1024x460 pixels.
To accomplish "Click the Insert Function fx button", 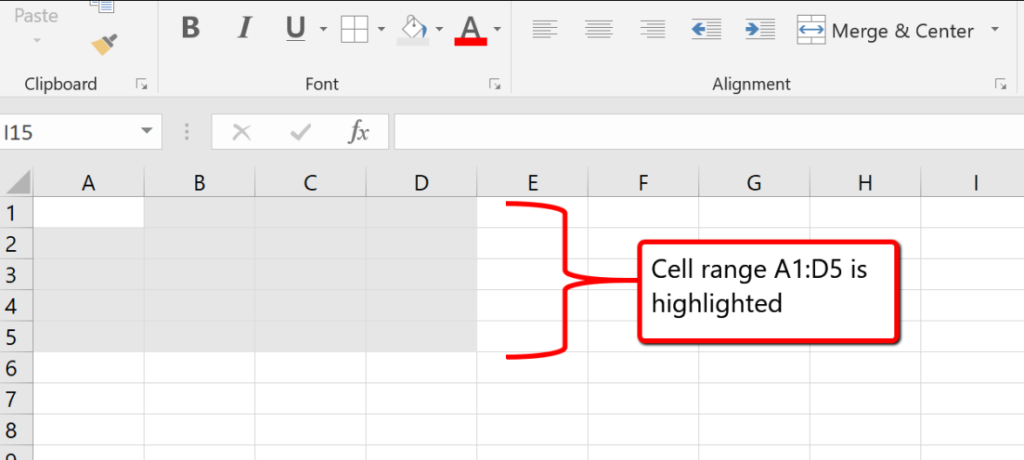I will (358, 131).
